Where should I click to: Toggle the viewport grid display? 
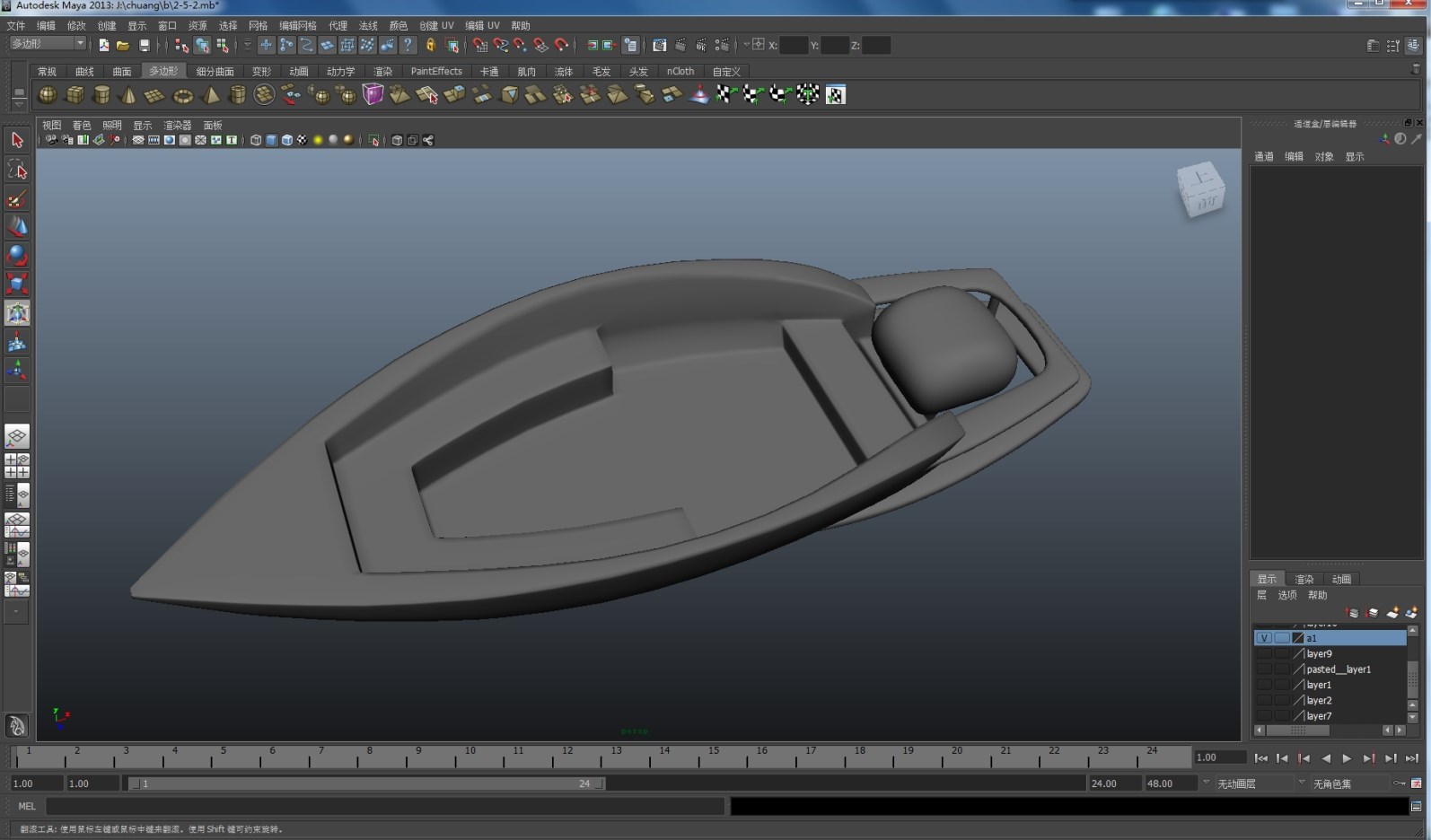[x=138, y=140]
